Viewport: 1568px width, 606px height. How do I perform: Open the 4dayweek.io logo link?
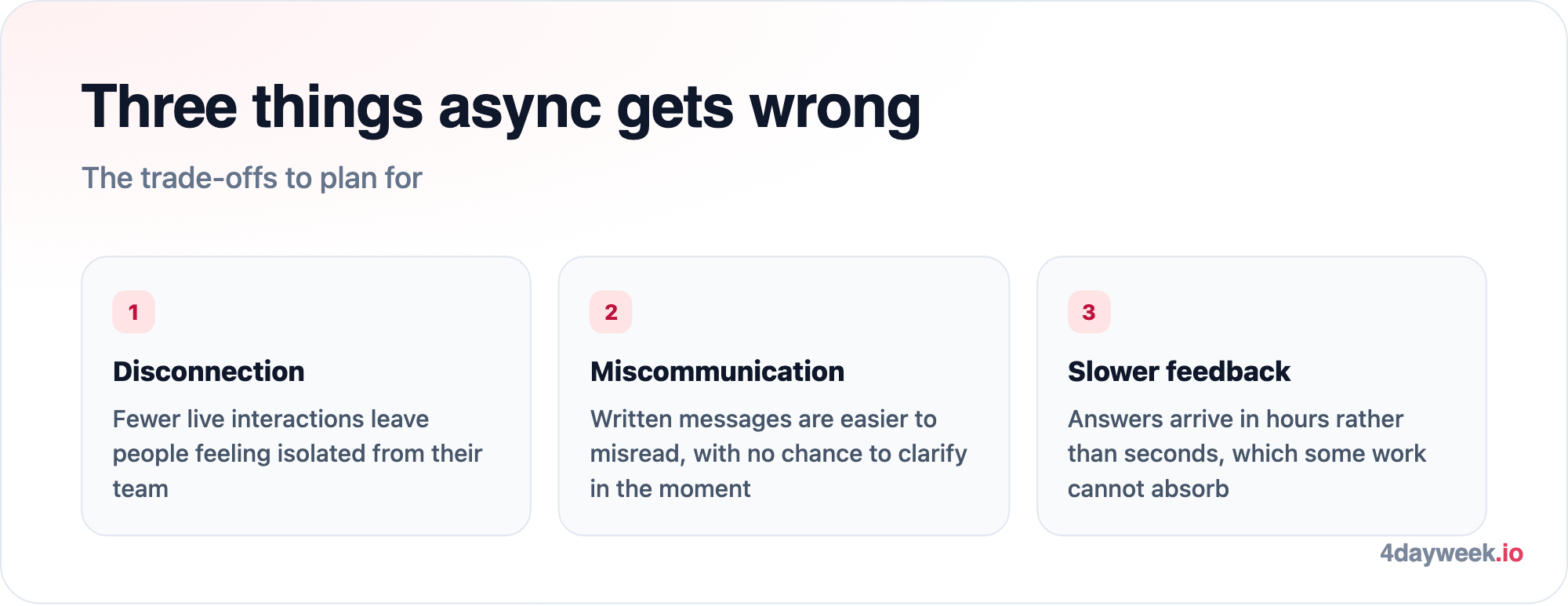point(1451,553)
